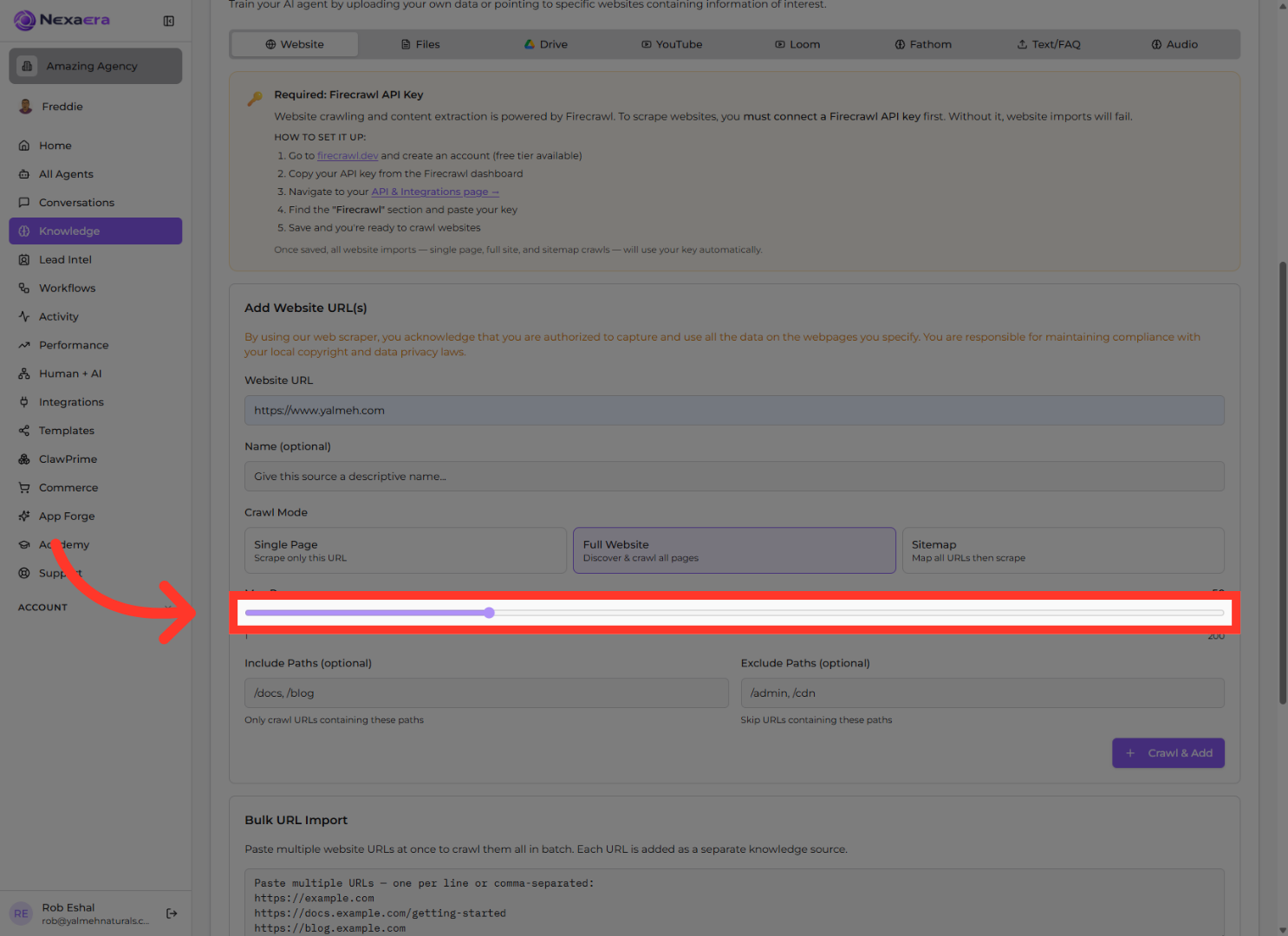The height and width of the screenshot is (936, 1288).
Task: Switch to the Website source tab
Action: (x=295, y=44)
